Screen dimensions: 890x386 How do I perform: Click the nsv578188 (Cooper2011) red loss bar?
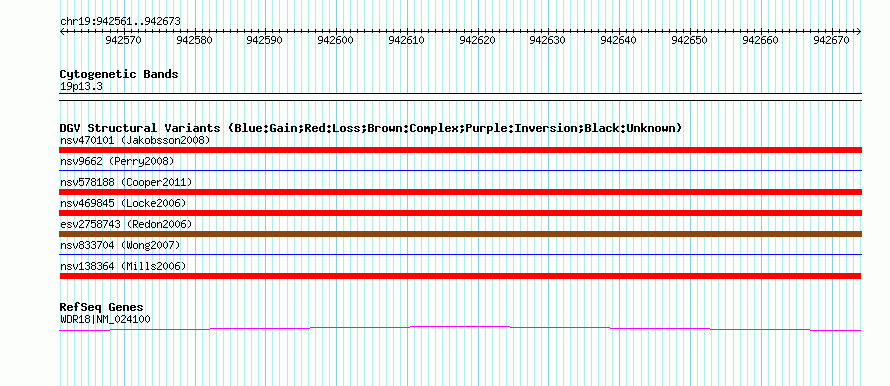460,192
